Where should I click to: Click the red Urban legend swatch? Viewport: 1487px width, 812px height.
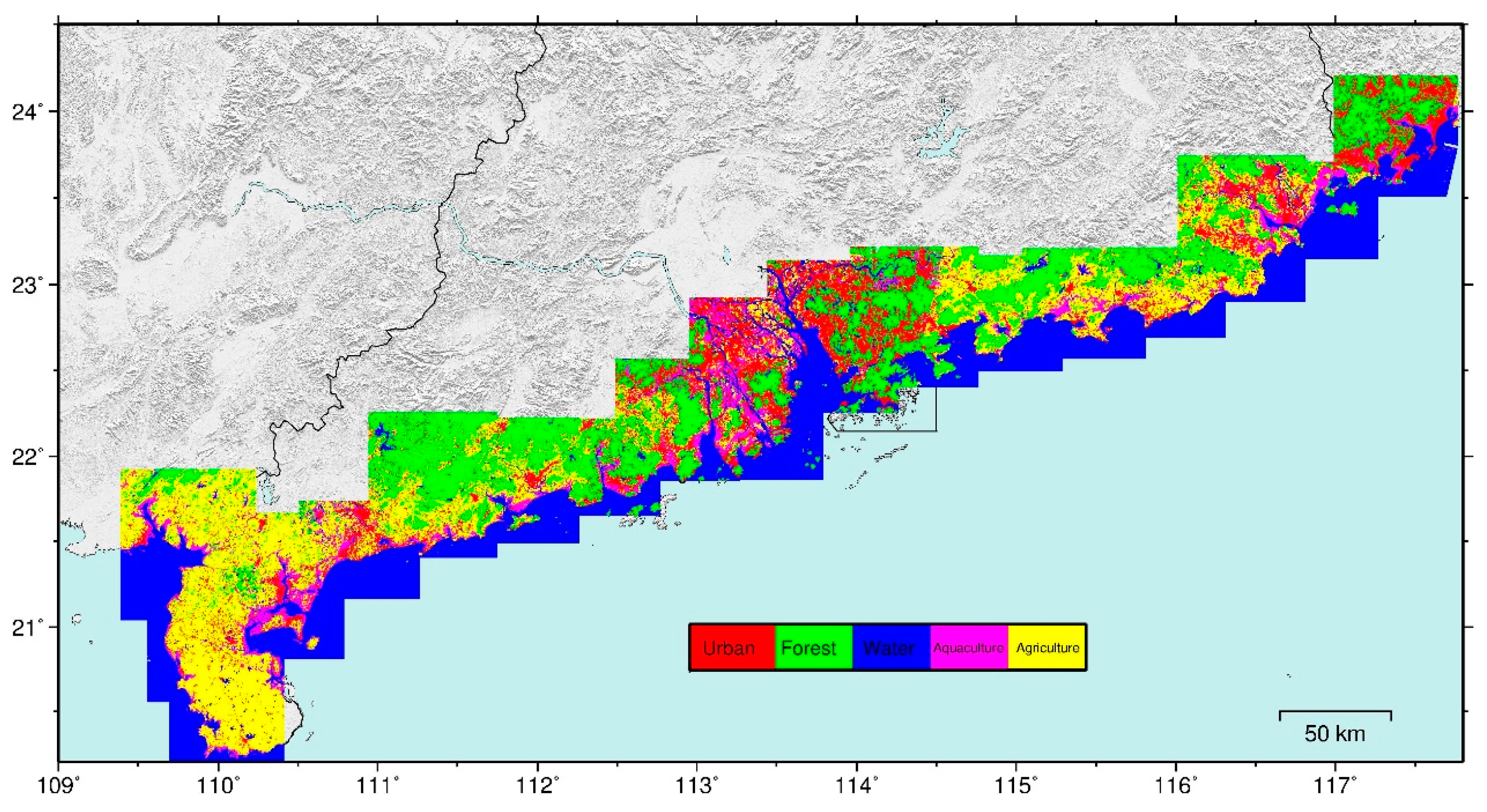pos(732,648)
